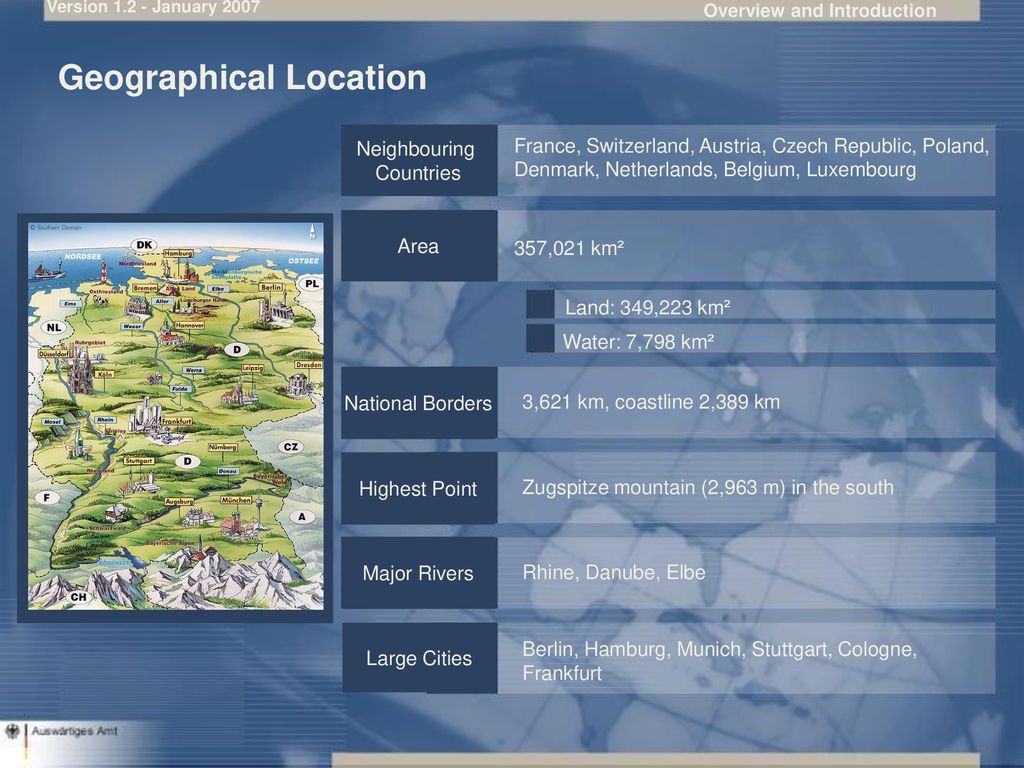1024x768 pixels.
Task: Click the CZ country marker on map
Action: click(x=291, y=447)
